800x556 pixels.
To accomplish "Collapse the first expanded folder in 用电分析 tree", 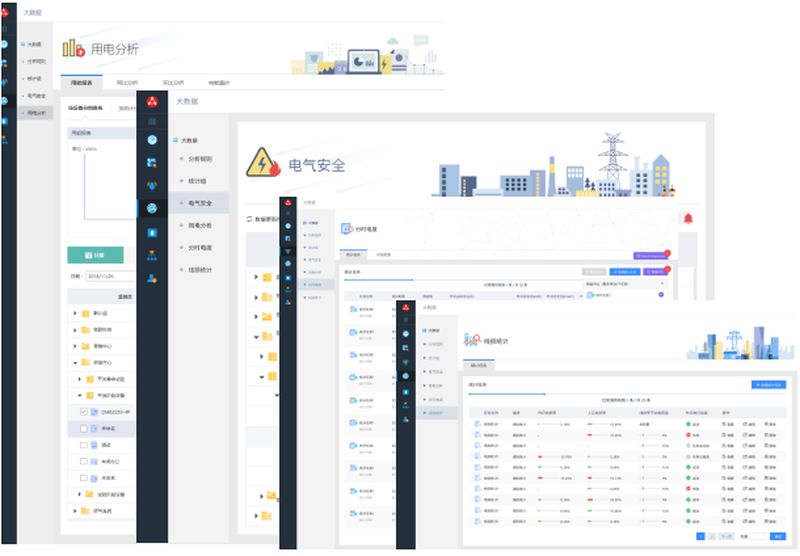I will [76, 362].
